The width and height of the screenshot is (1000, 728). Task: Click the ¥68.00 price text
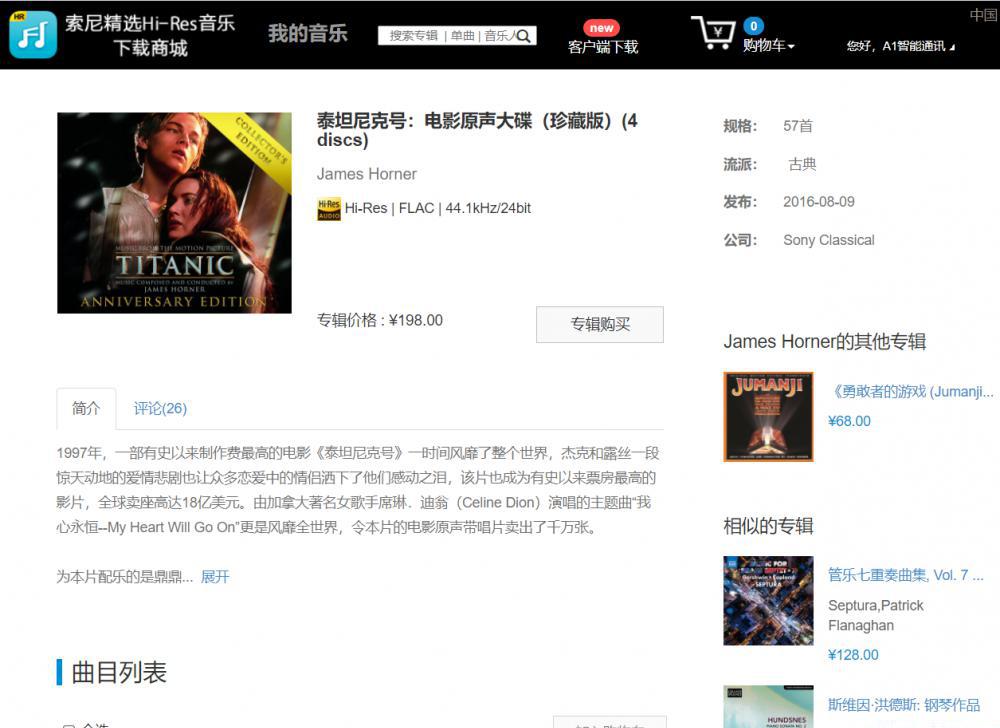[x=849, y=421]
